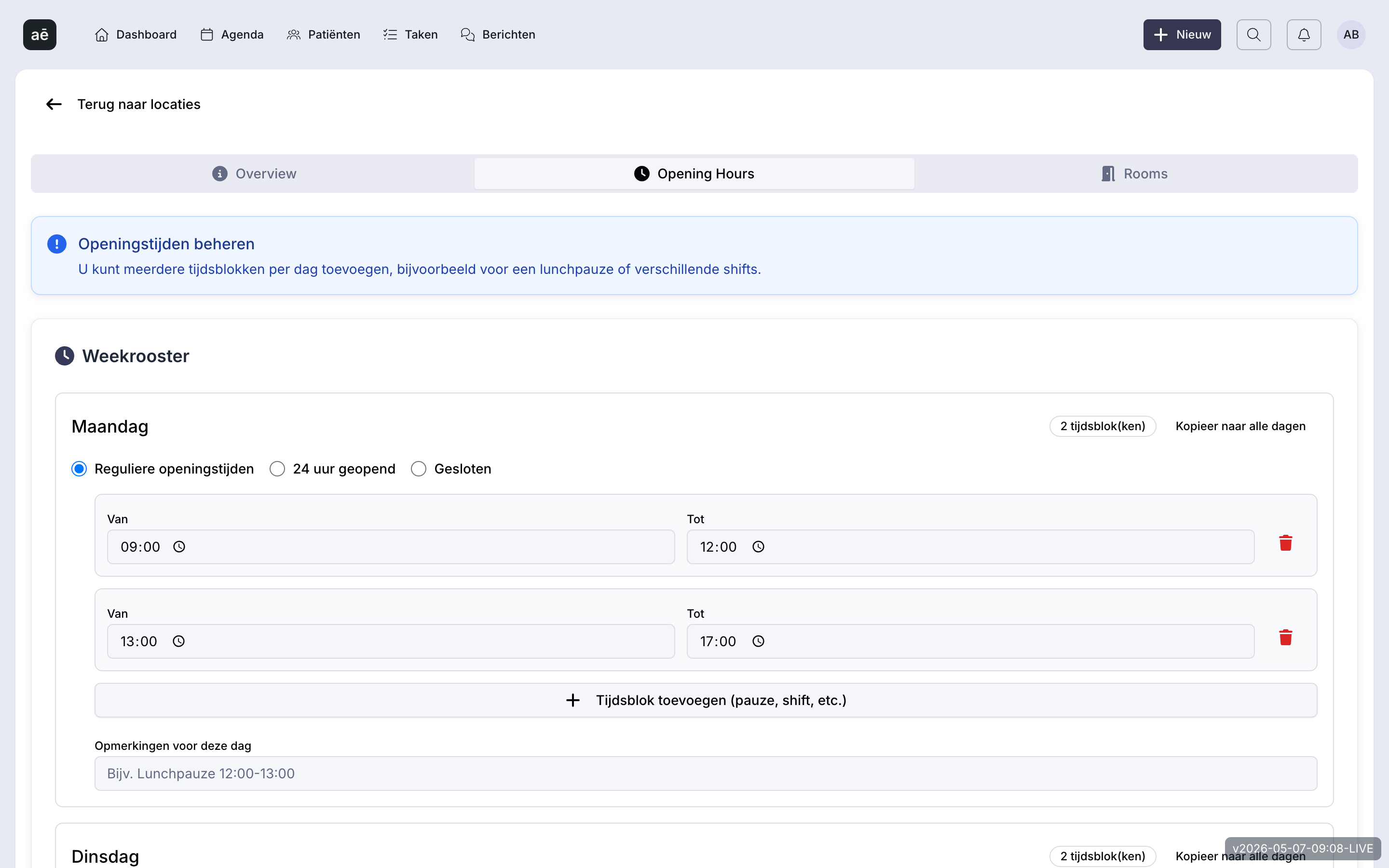Open the AB user avatar menu
The width and height of the screenshot is (1389, 868).
point(1351,34)
